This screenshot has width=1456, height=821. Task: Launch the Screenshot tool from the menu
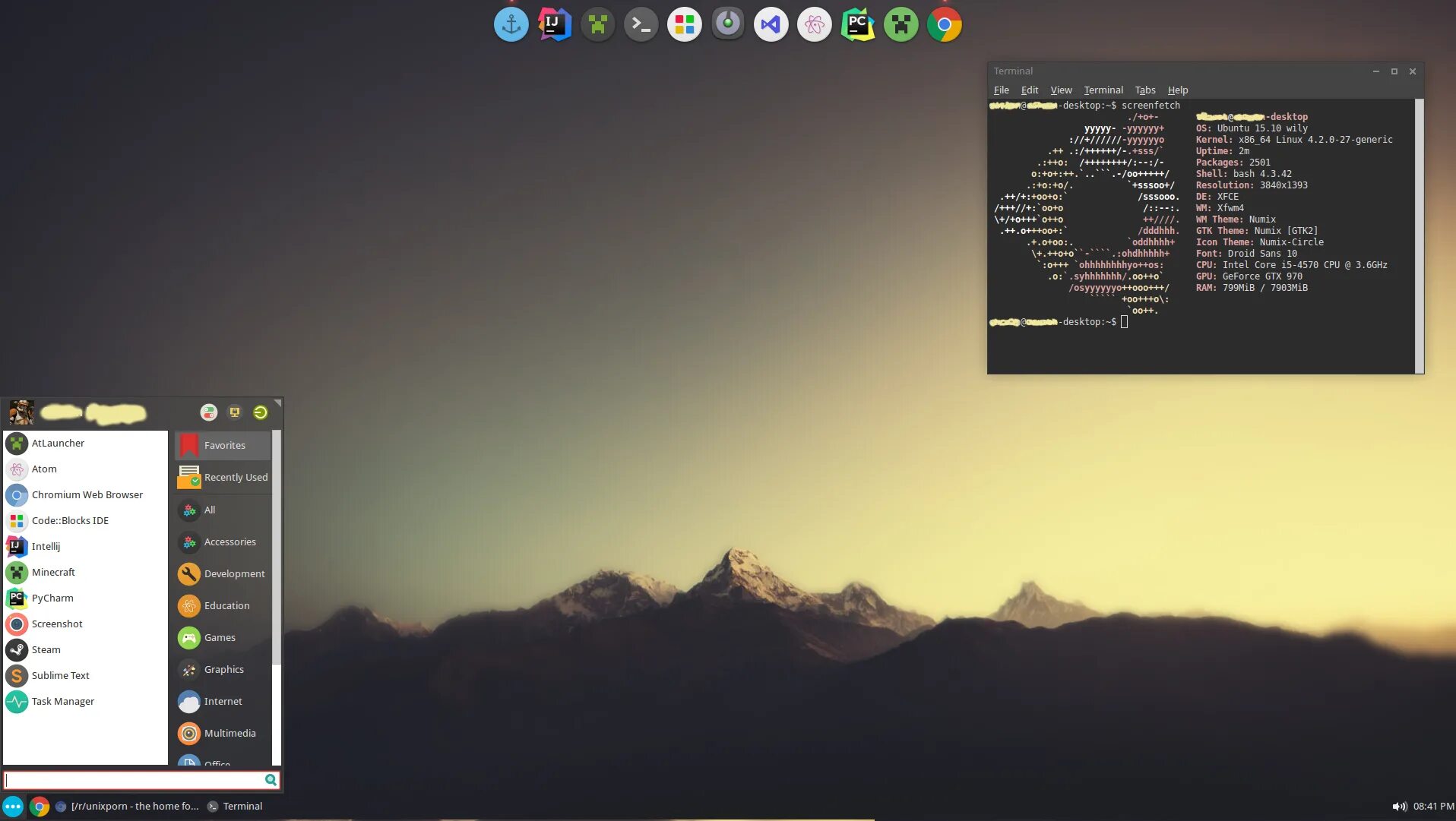point(85,624)
